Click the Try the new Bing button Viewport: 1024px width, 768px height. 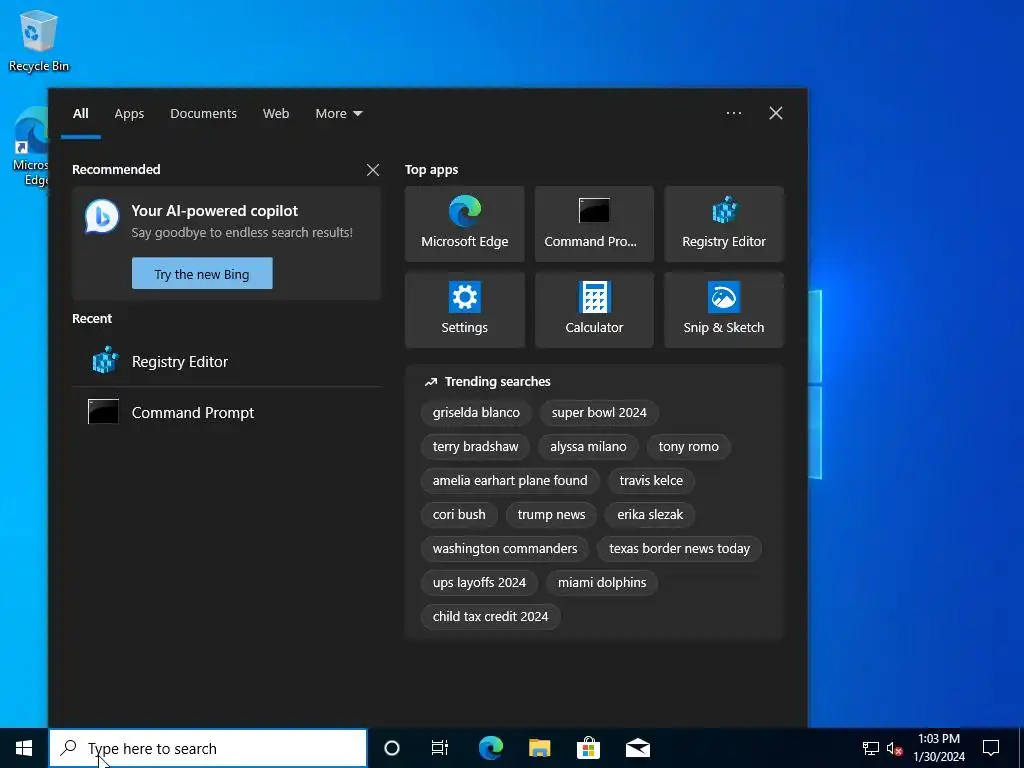click(202, 274)
